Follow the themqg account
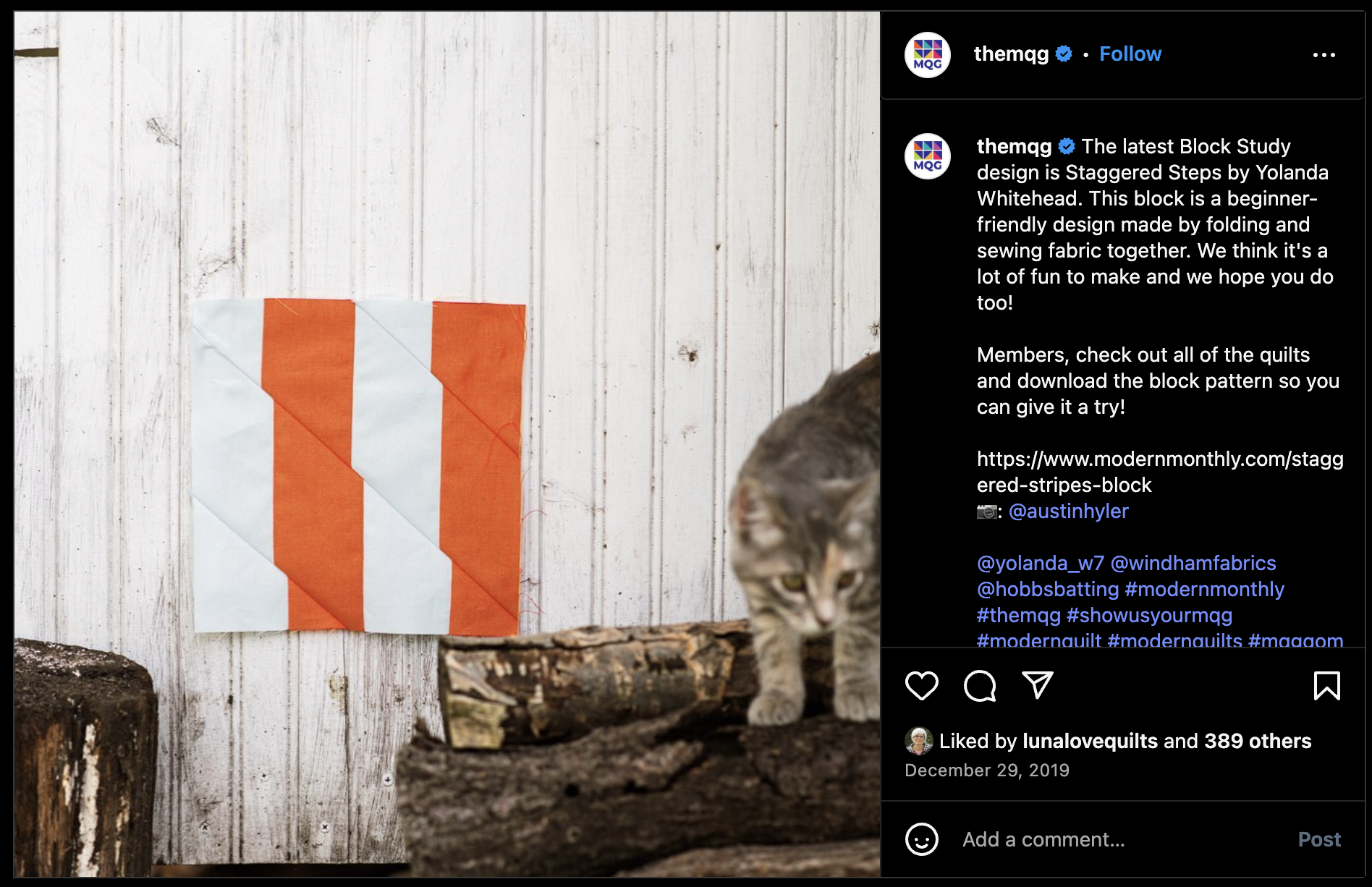 [x=1130, y=54]
